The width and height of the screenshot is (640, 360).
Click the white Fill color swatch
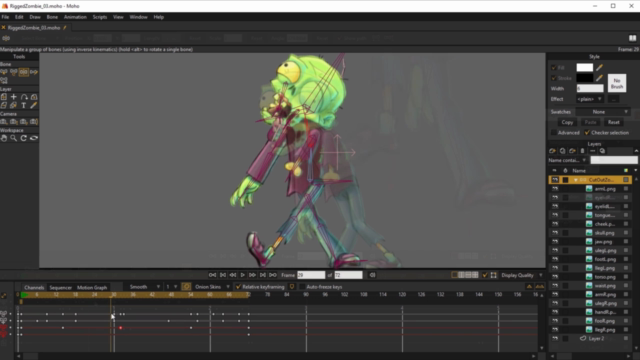coord(584,67)
